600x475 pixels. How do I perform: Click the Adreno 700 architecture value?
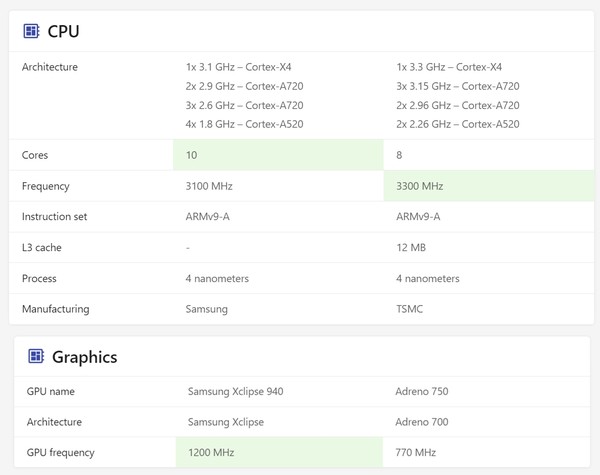421,422
